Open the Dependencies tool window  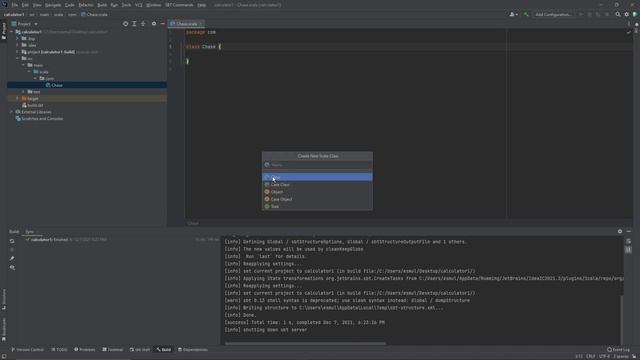[193, 350]
